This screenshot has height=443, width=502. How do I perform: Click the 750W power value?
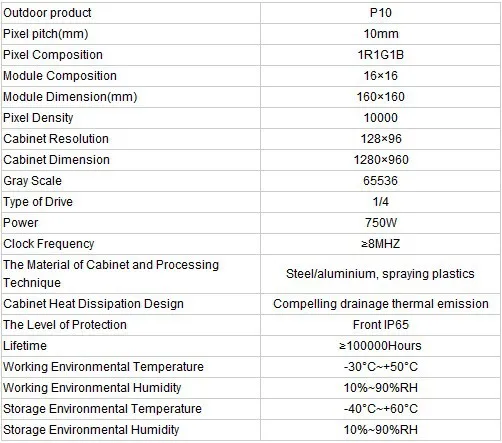pos(381,223)
